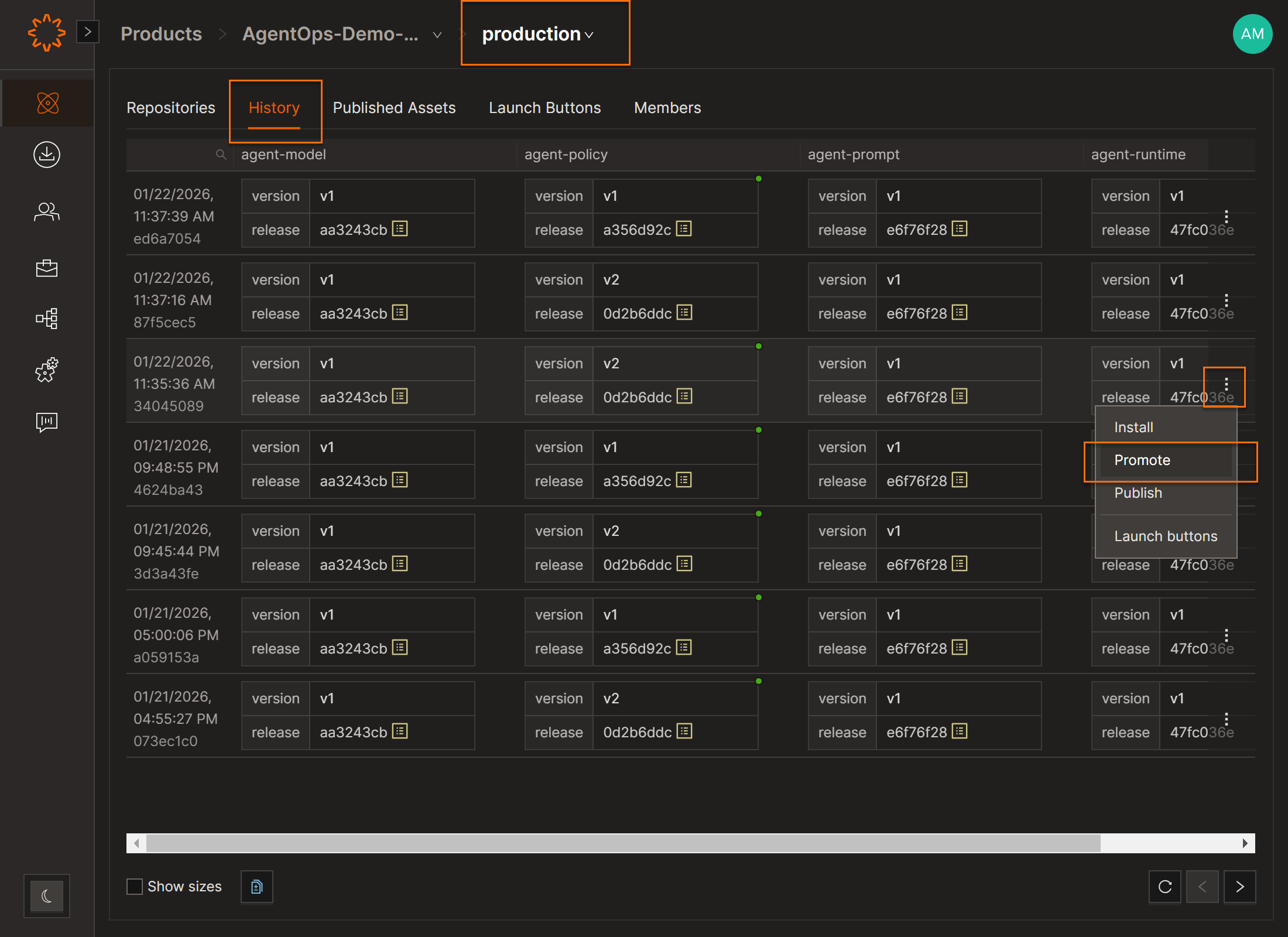Select Promote from the context menu

click(x=1142, y=460)
